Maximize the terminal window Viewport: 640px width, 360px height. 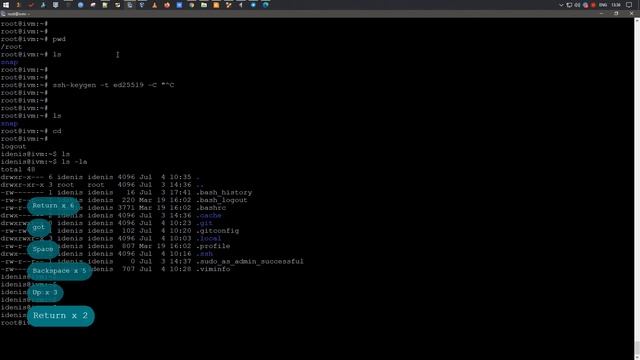point(616,14)
